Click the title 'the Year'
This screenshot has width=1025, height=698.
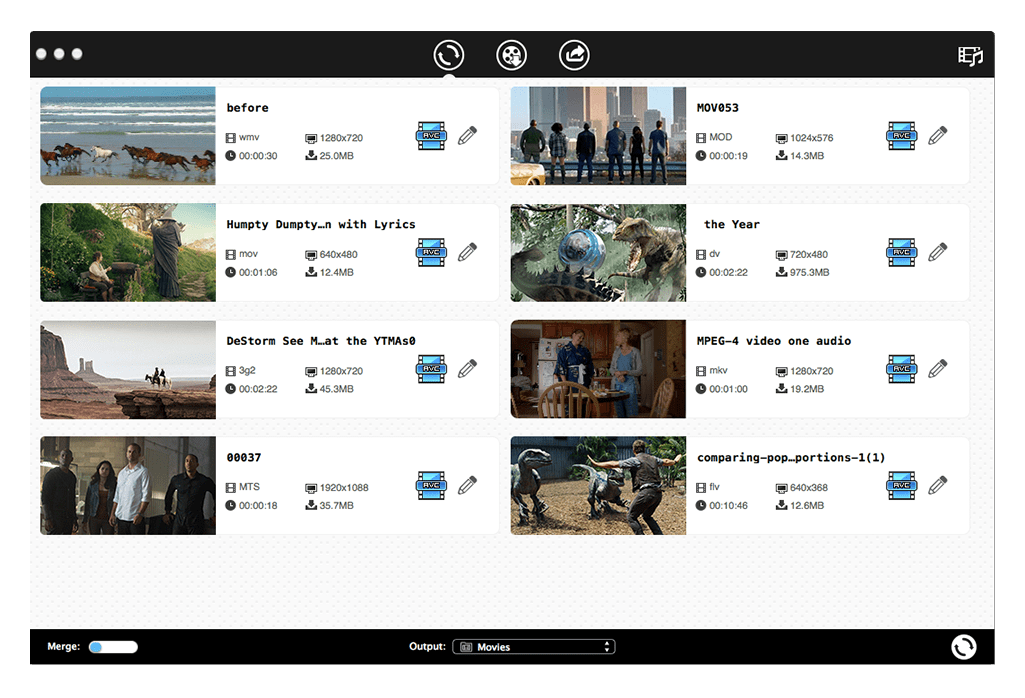(731, 224)
